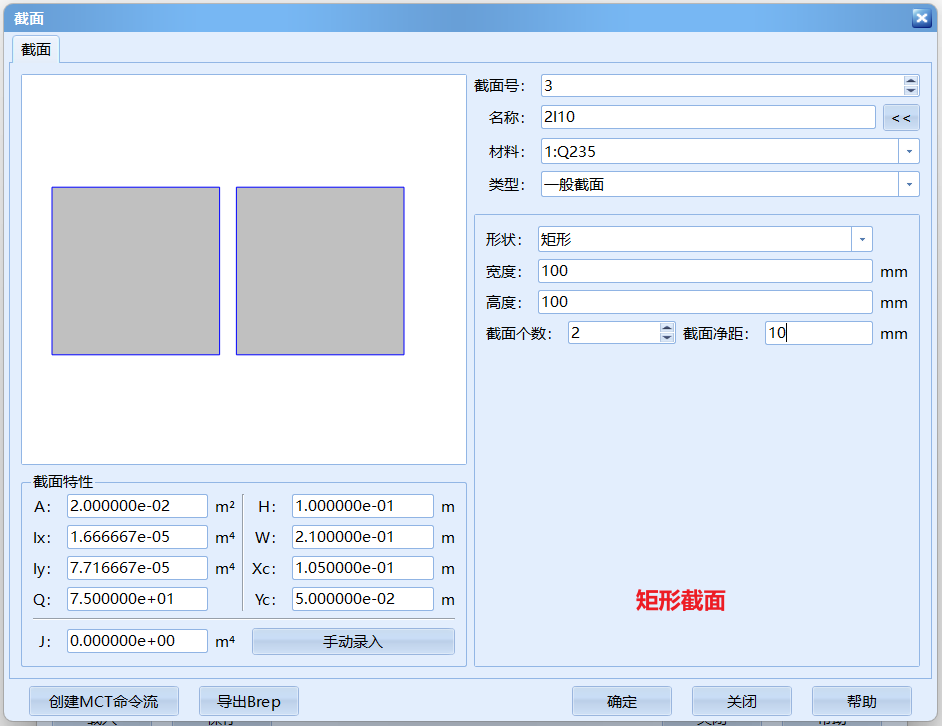Open the 材料 dropdown to change material
The image size is (942, 726).
[x=910, y=150]
